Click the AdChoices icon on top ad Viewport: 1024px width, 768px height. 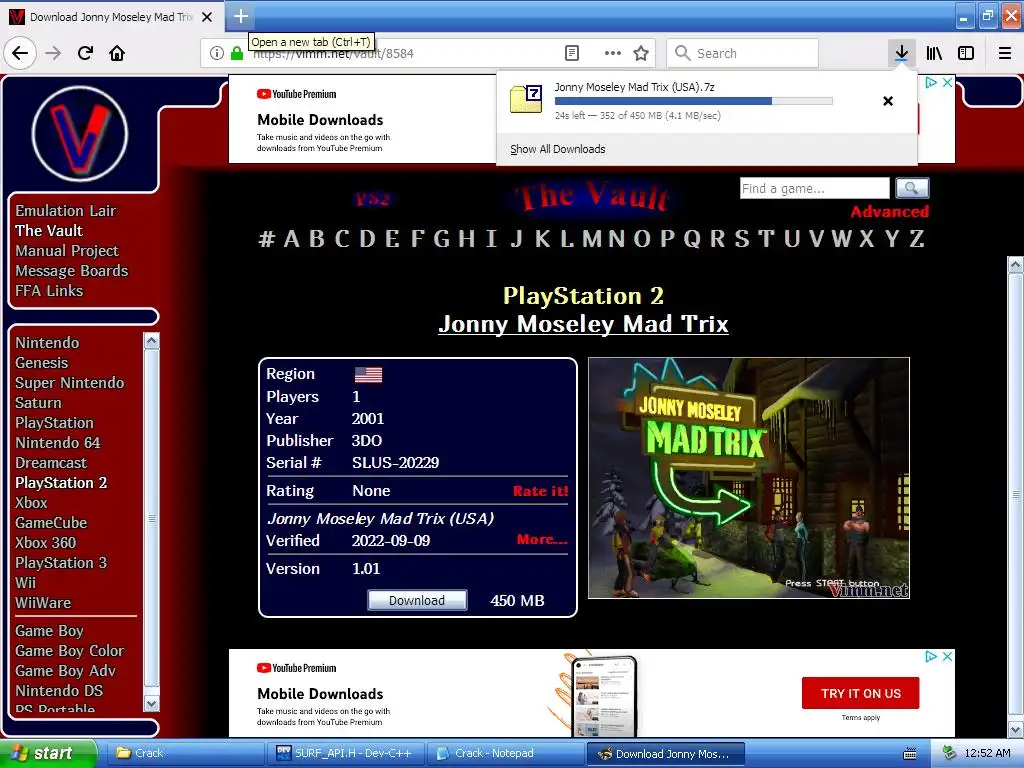point(931,82)
